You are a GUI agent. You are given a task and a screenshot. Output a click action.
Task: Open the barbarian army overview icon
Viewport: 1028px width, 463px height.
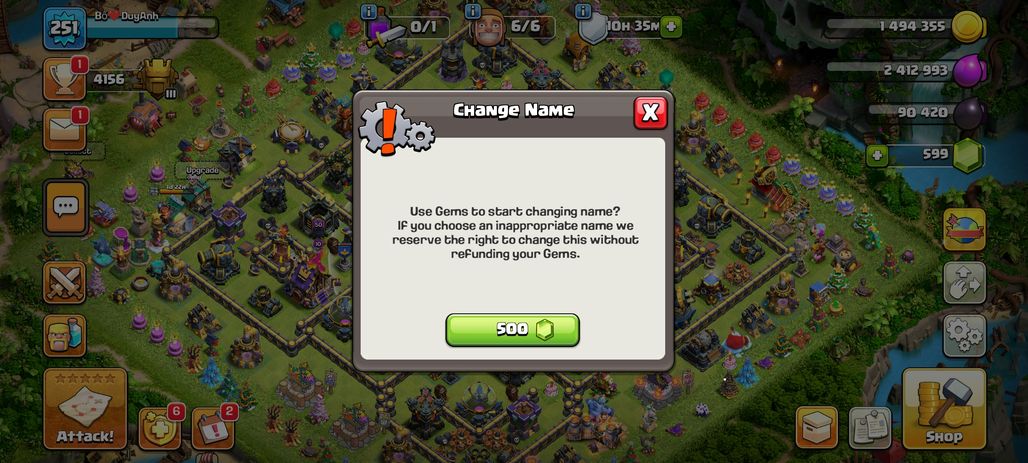65,335
